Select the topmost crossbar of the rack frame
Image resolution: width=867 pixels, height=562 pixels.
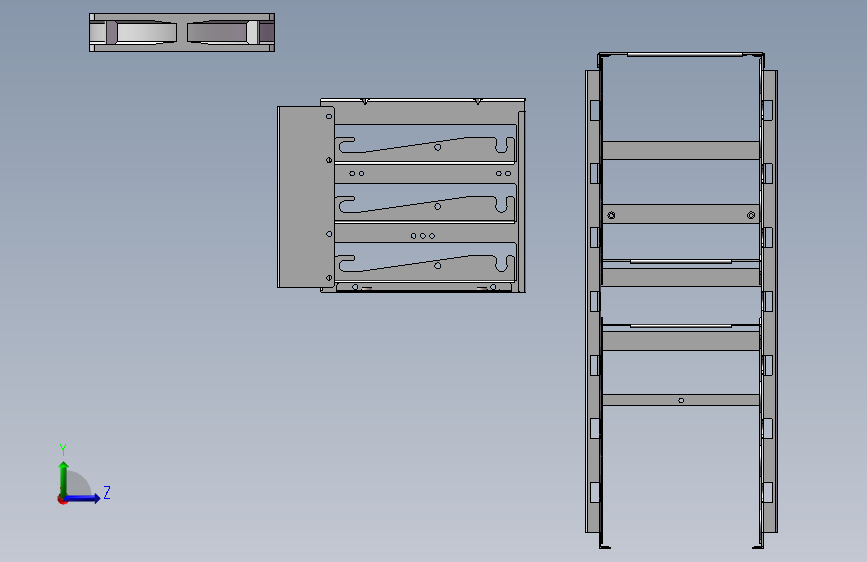pyautogui.click(x=681, y=150)
